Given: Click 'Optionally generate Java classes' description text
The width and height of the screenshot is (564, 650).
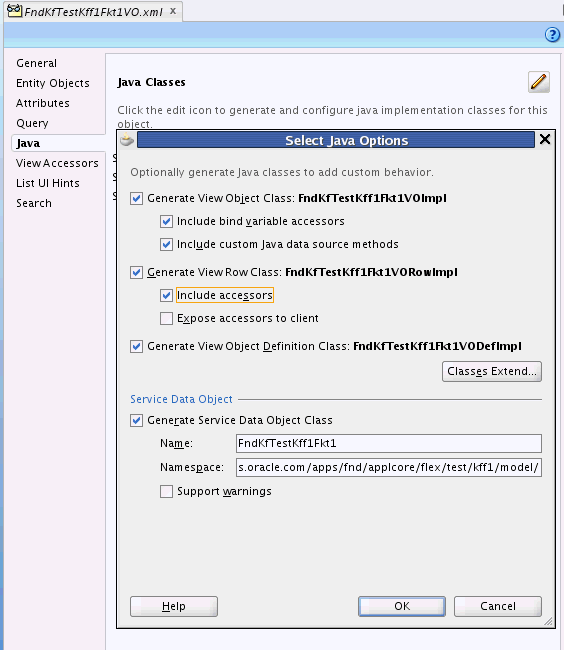Looking at the screenshot, I should (282, 172).
